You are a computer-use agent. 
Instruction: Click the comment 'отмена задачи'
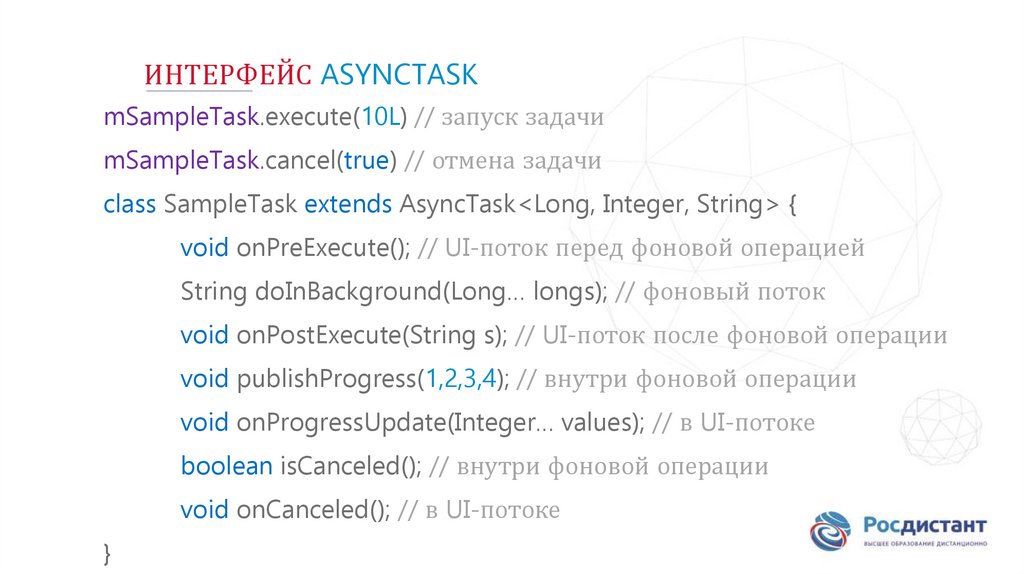tap(520, 161)
